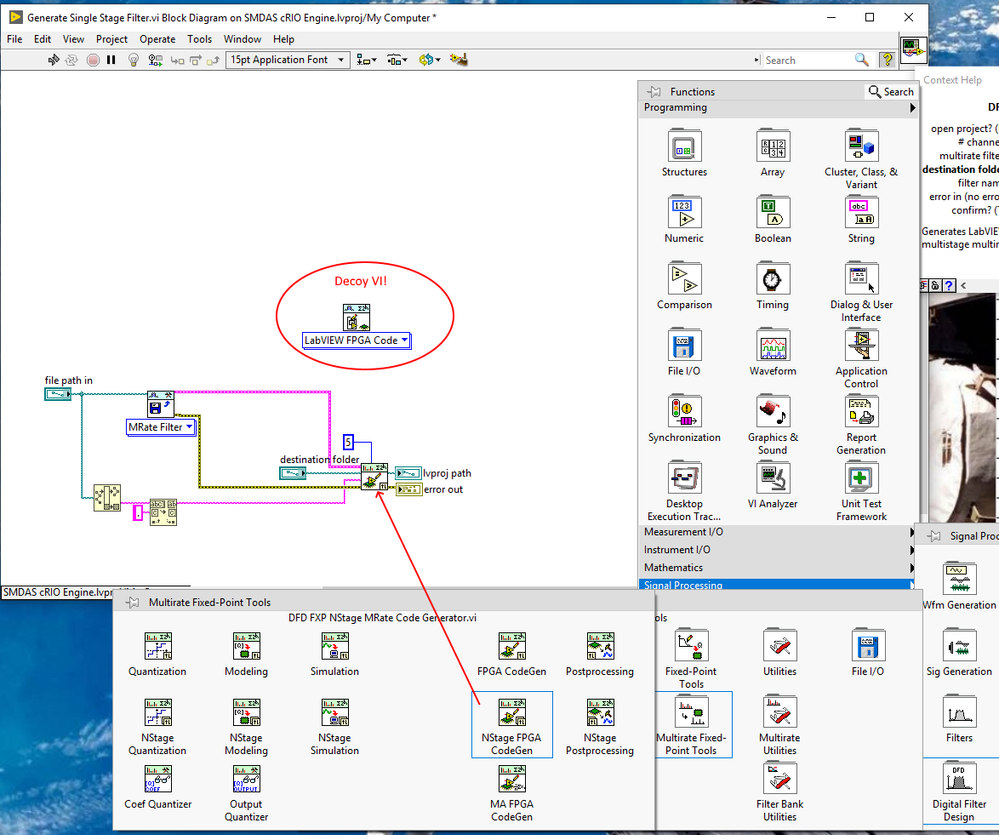Screen dimensions: 999x835
Task: Select the NStage FPGA CodeGen VI
Action: (x=512, y=725)
